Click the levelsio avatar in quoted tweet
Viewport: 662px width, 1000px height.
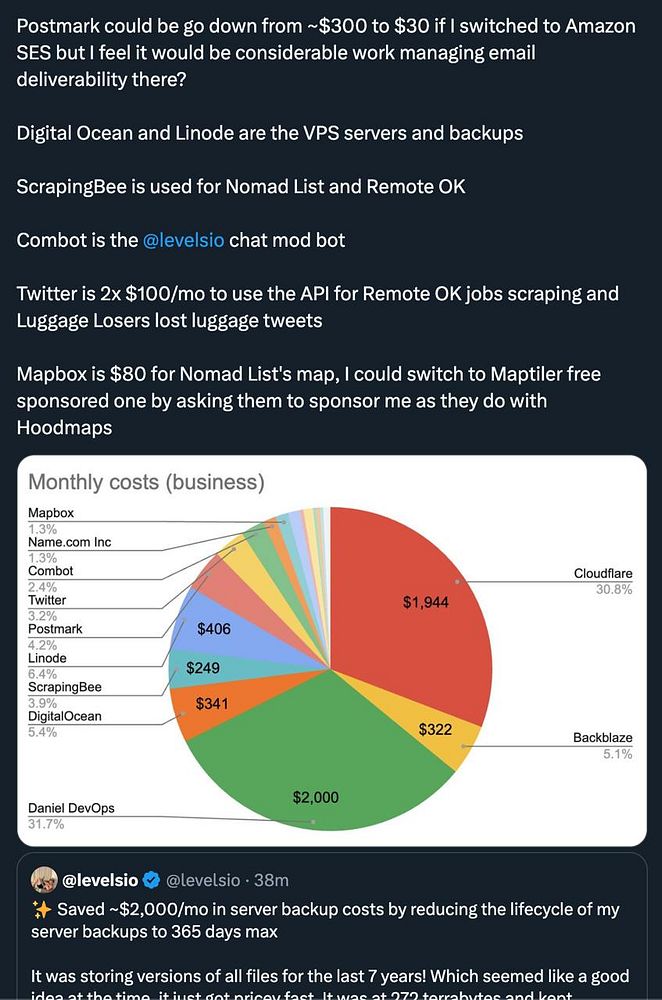pyautogui.click(x=45, y=880)
